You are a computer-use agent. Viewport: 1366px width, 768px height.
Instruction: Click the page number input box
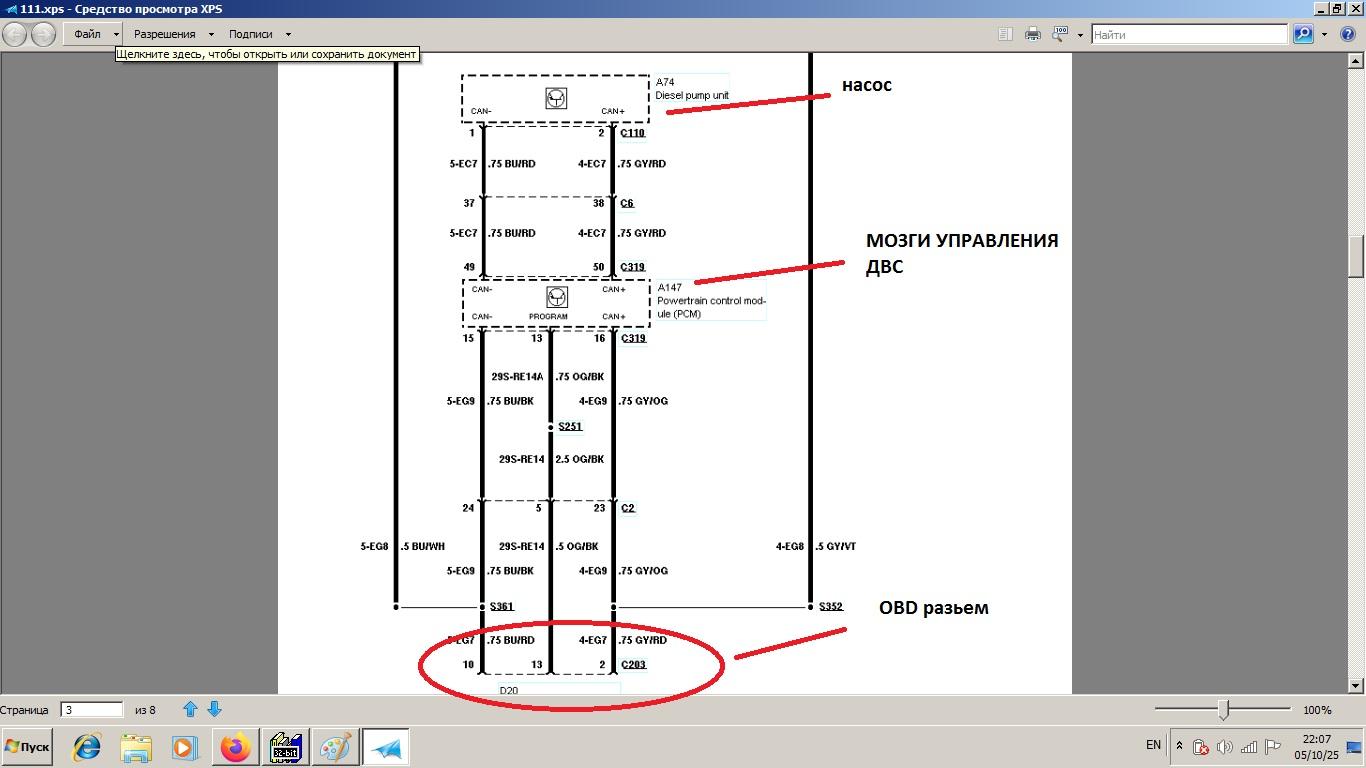tap(91, 710)
